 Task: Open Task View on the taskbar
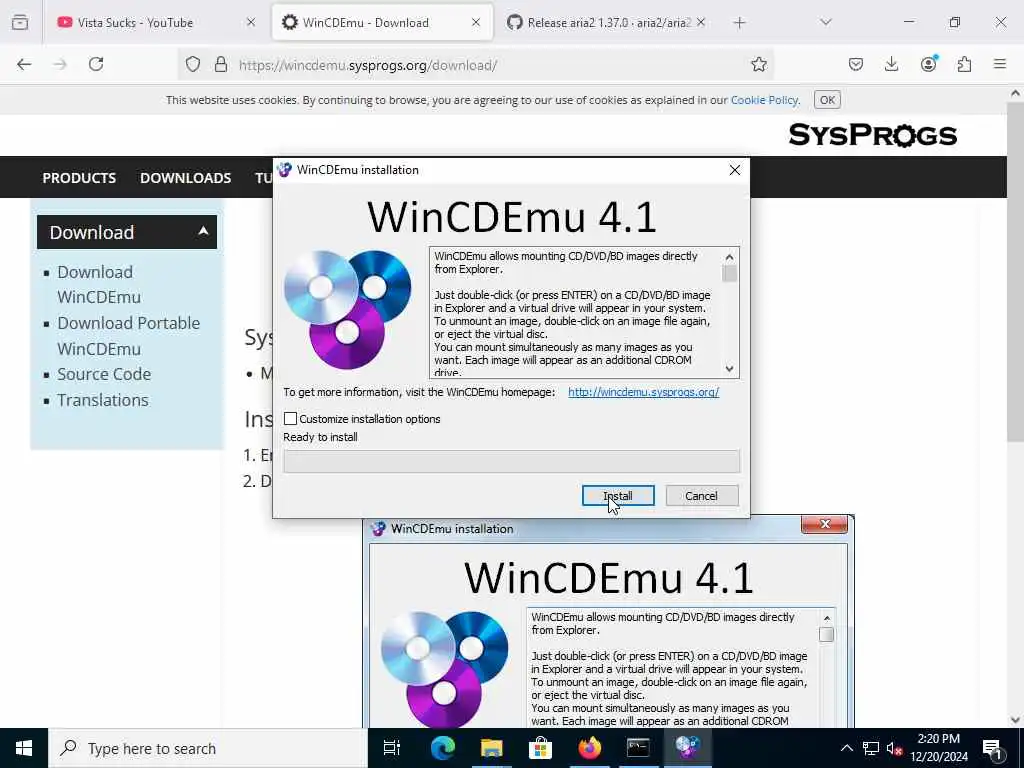[x=392, y=748]
